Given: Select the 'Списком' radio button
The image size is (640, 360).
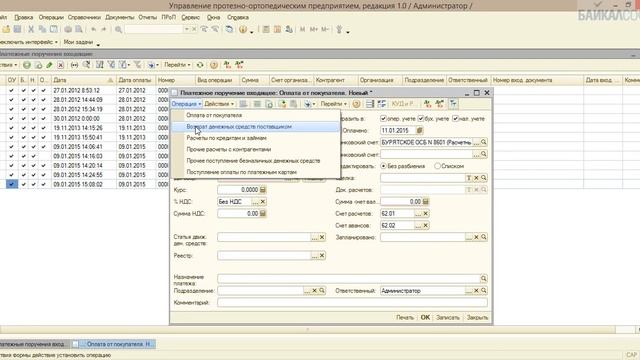Looking at the screenshot, I should (438, 166).
